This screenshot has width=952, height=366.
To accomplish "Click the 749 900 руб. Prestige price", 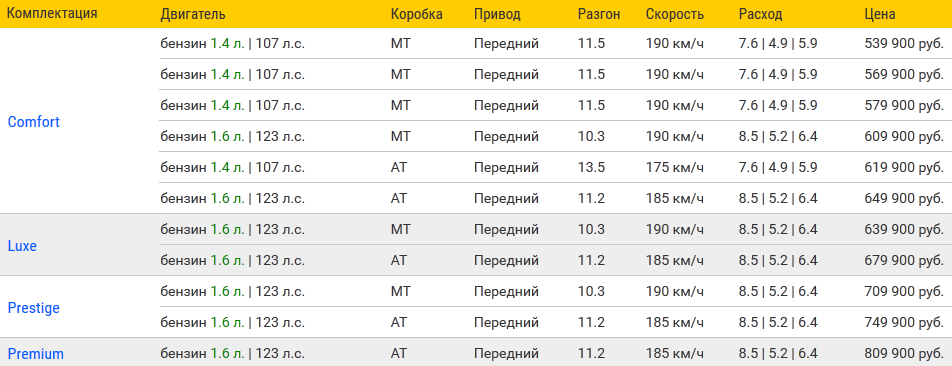I will pyautogui.click(x=903, y=322).
